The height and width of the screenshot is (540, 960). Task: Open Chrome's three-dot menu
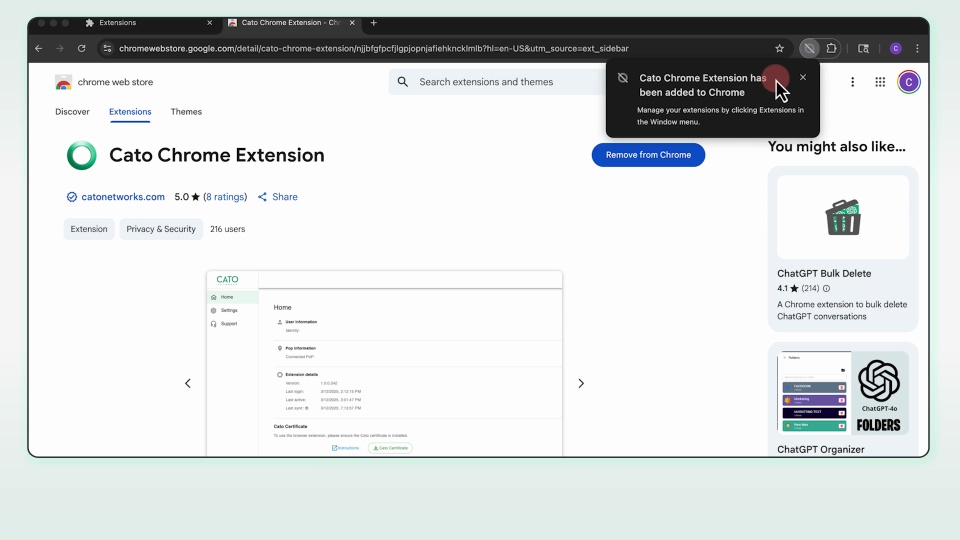[x=917, y=48]
